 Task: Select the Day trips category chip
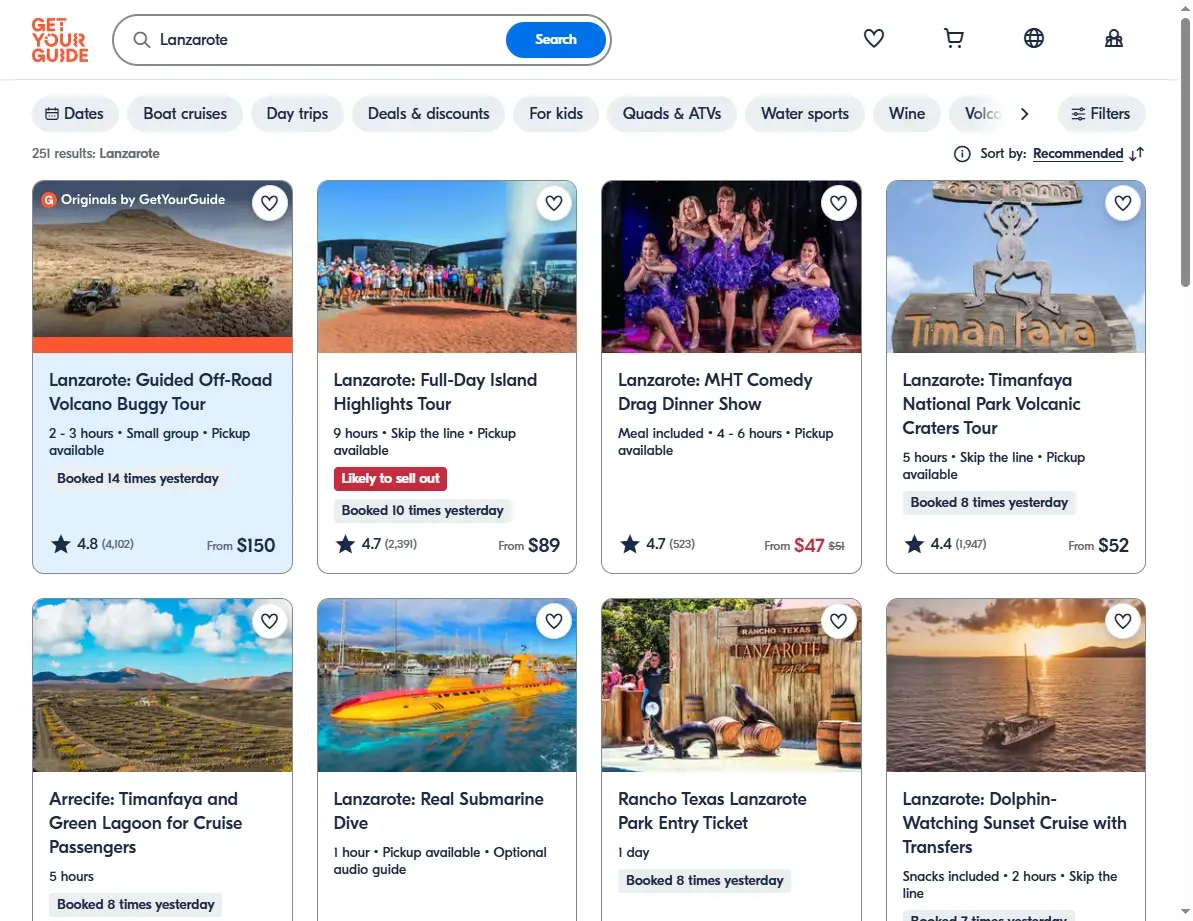297,113
